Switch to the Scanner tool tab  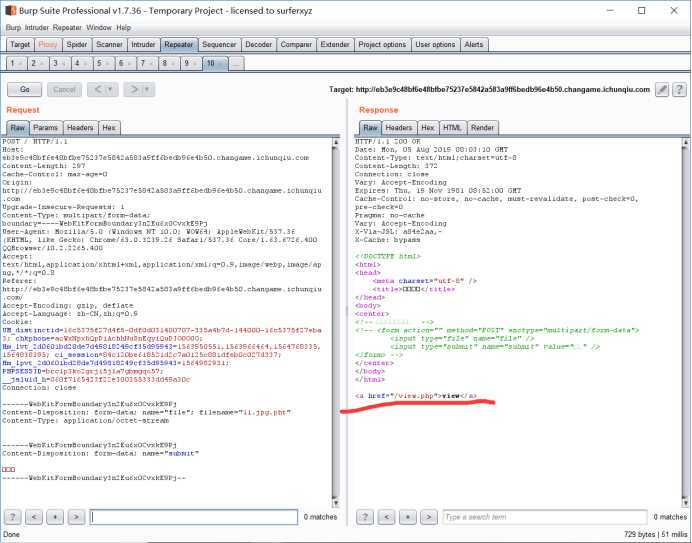coord(109,45)
